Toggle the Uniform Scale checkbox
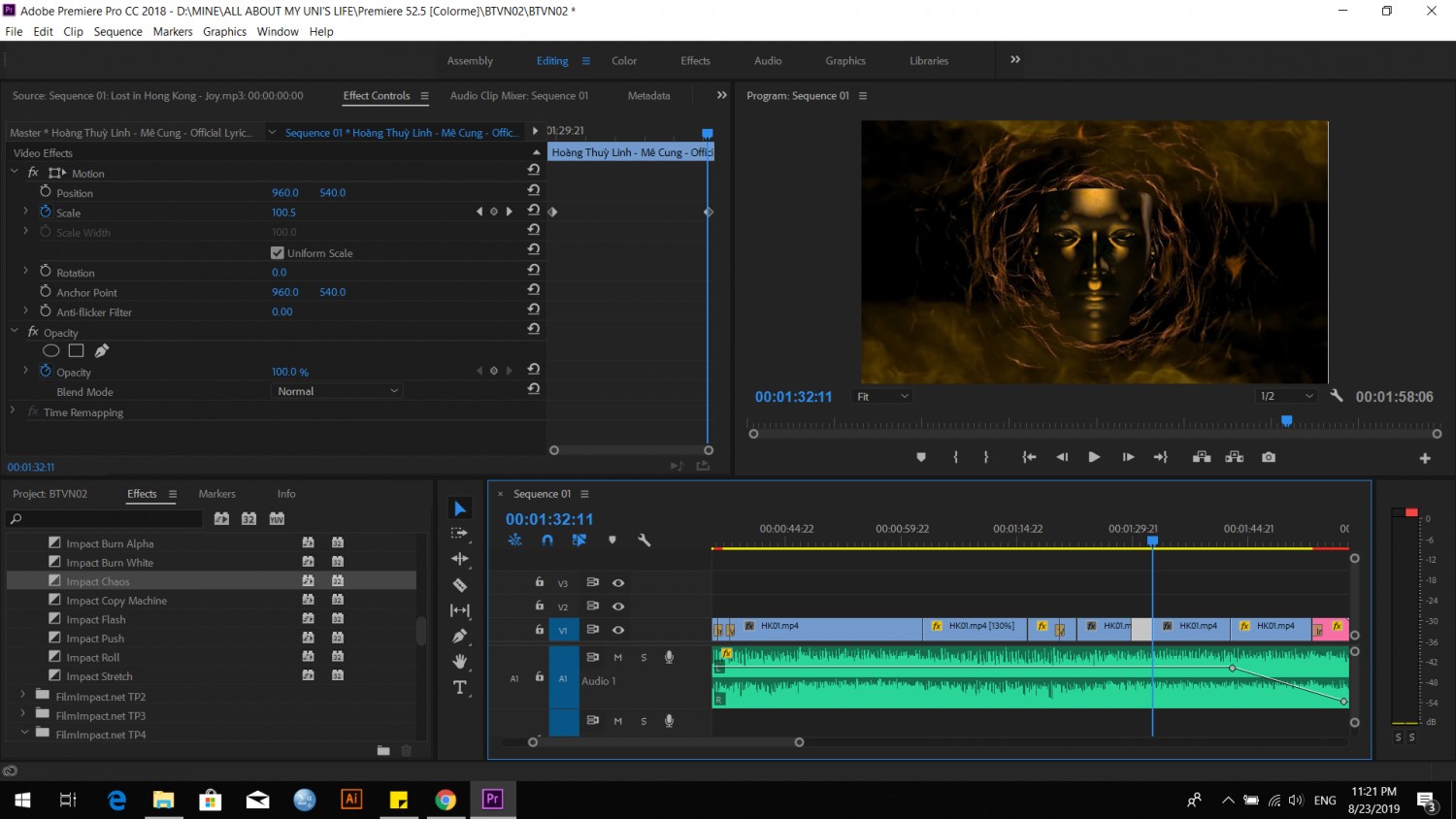The image size is (1456, 819). [x=278, y=253]
